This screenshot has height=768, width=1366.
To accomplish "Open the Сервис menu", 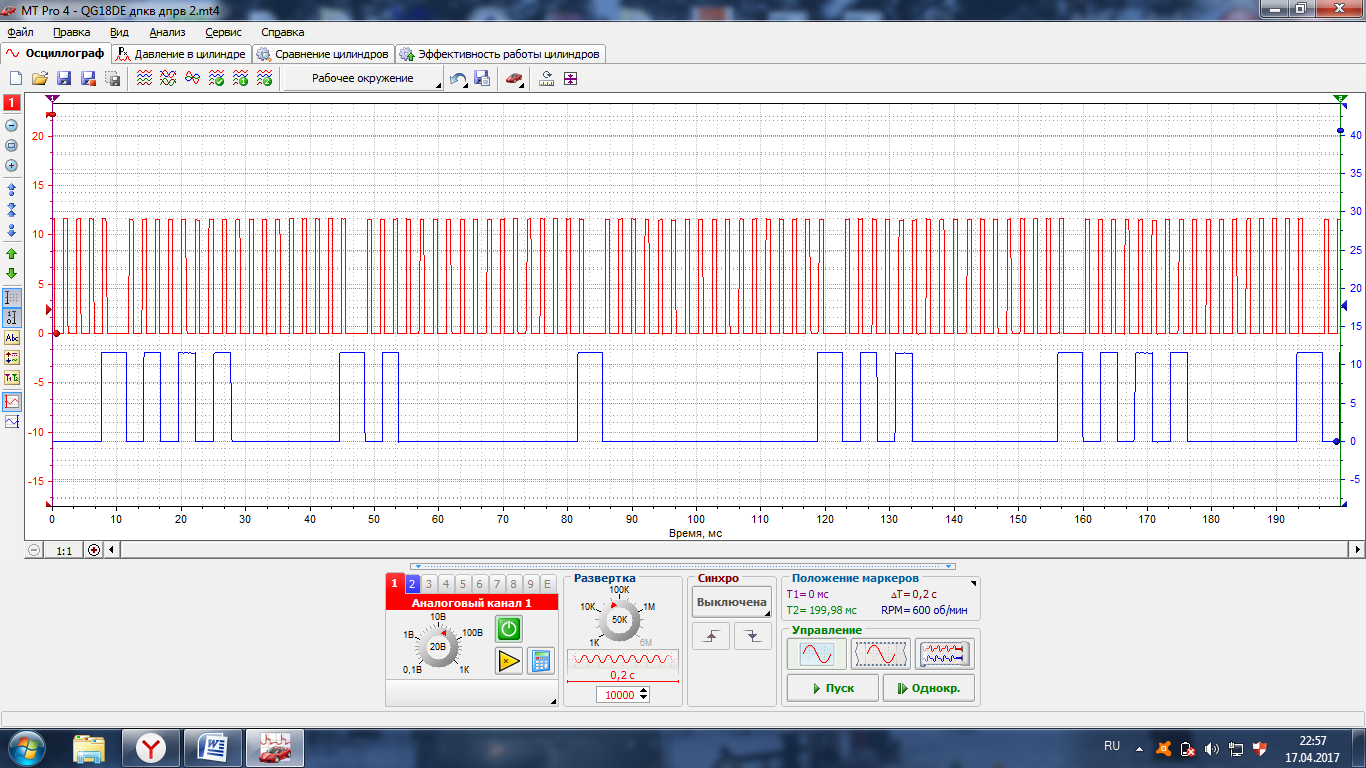I will (223, 32).
